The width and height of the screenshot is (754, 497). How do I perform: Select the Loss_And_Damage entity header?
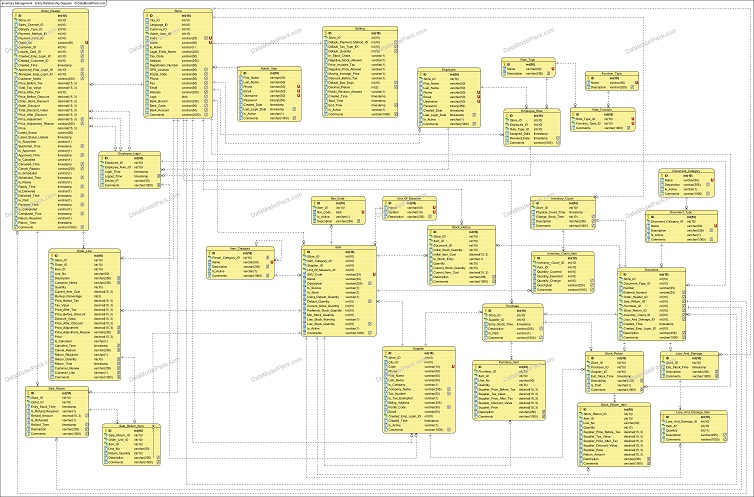coord(689,353)
